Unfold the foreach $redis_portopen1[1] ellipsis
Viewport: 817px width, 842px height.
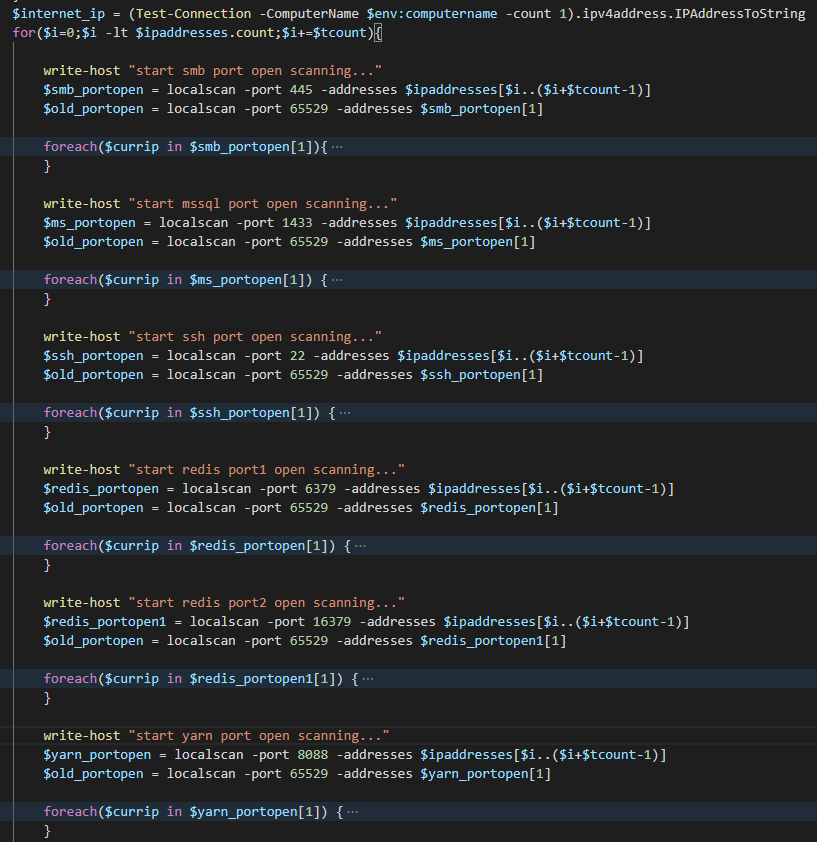(367, 679)
